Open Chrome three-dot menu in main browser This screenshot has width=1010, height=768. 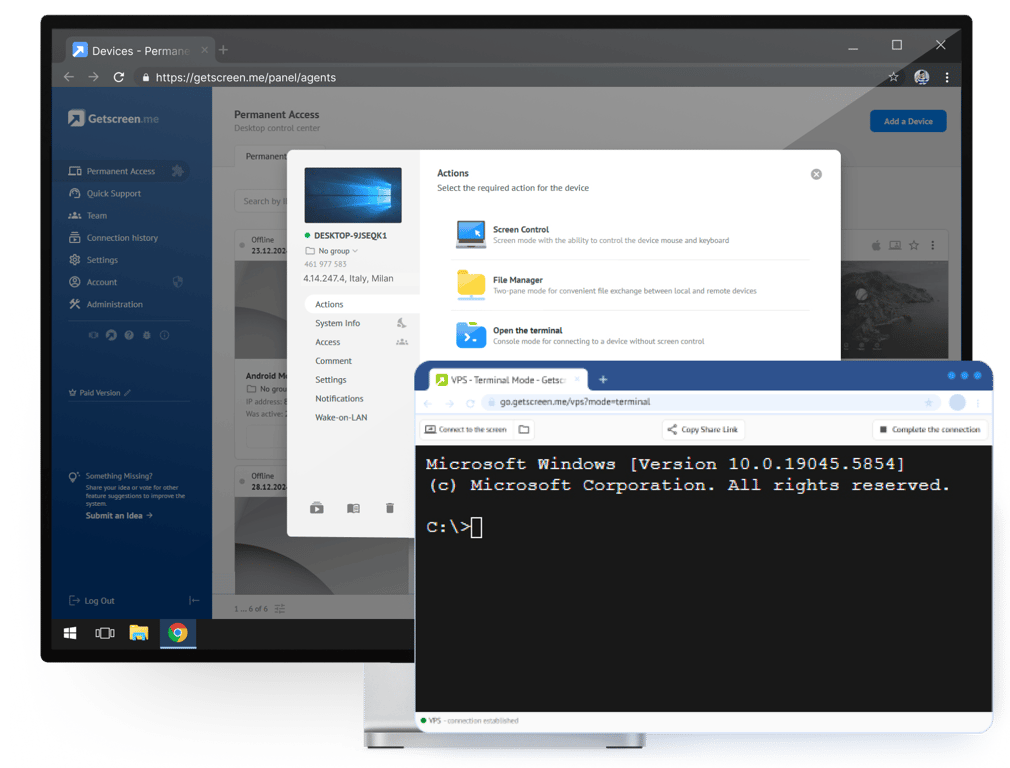(x=947, y=77)
